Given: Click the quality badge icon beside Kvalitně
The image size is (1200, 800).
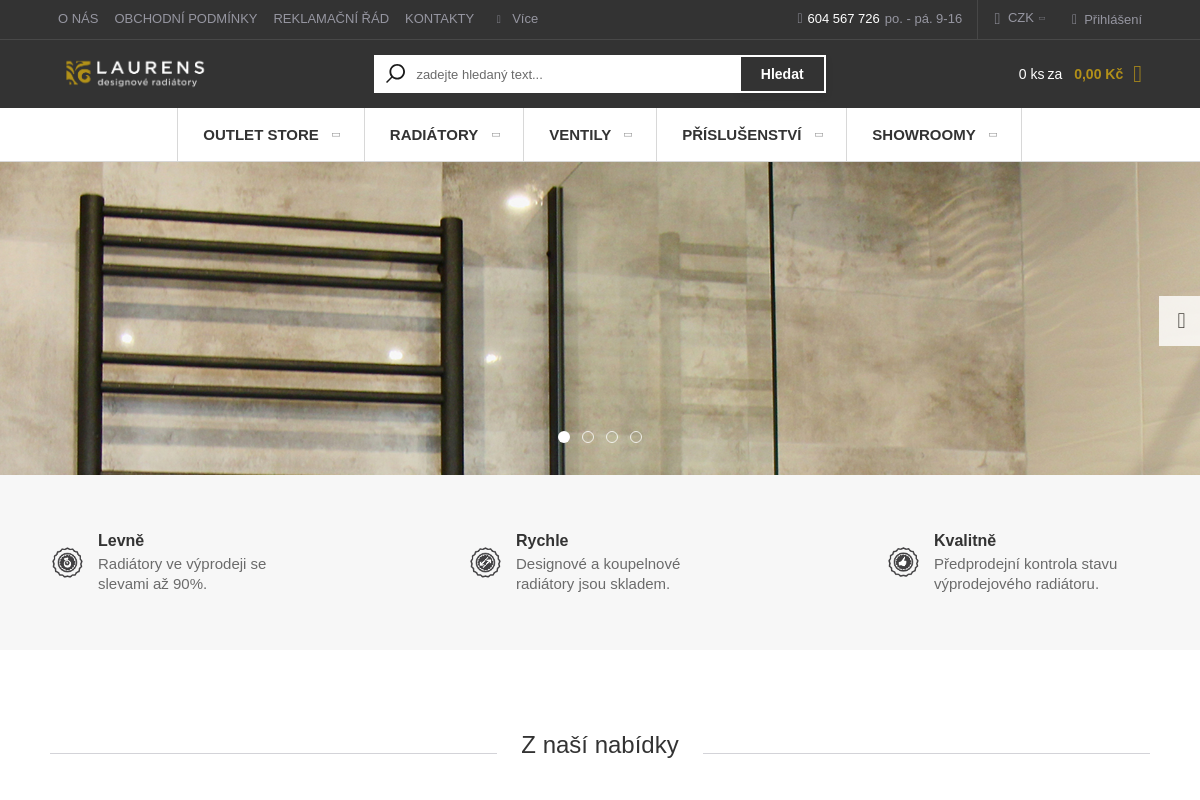Looking at the screenshot, I should coord(903,562).
